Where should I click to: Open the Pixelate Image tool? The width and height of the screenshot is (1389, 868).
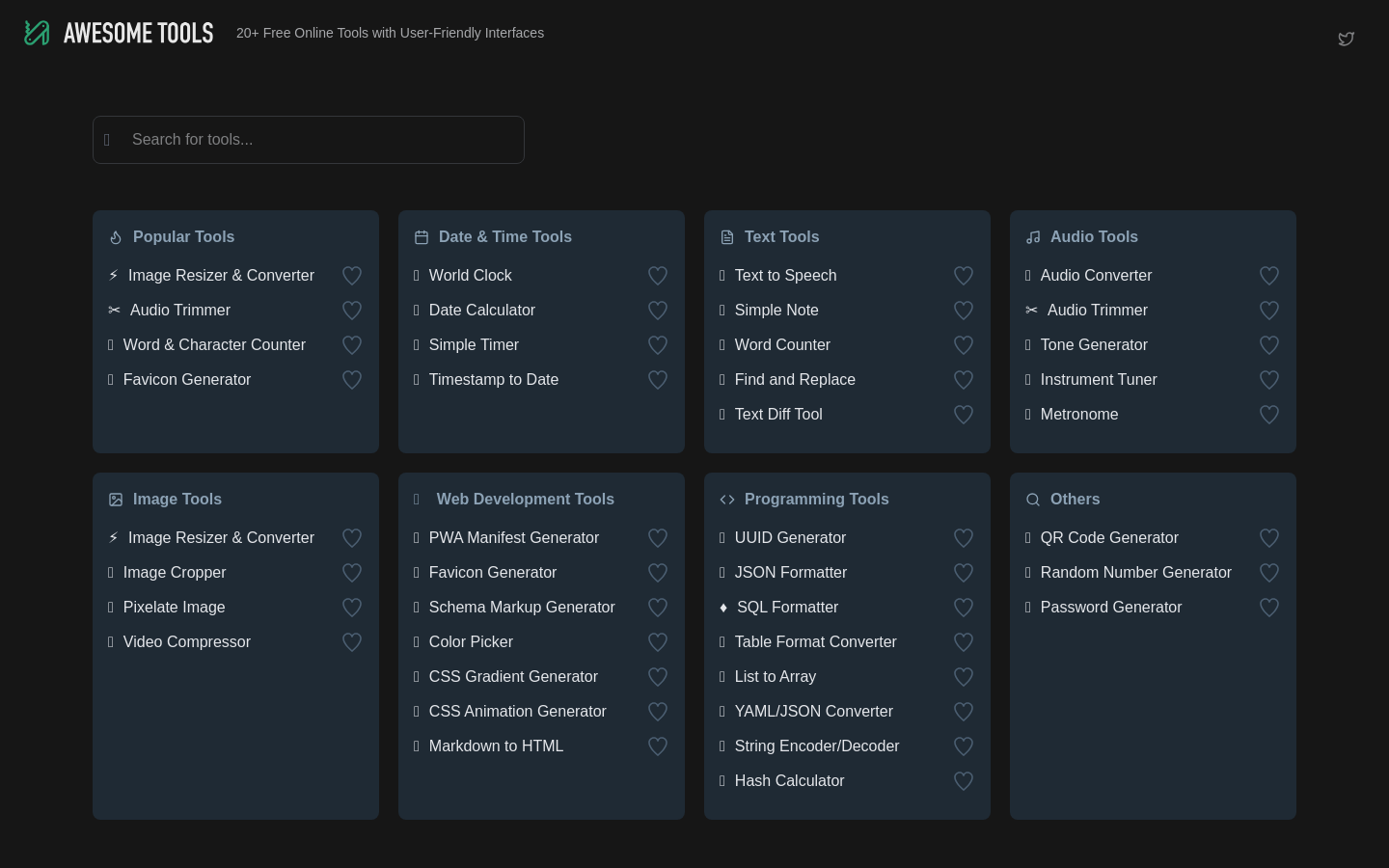point(175,608)
